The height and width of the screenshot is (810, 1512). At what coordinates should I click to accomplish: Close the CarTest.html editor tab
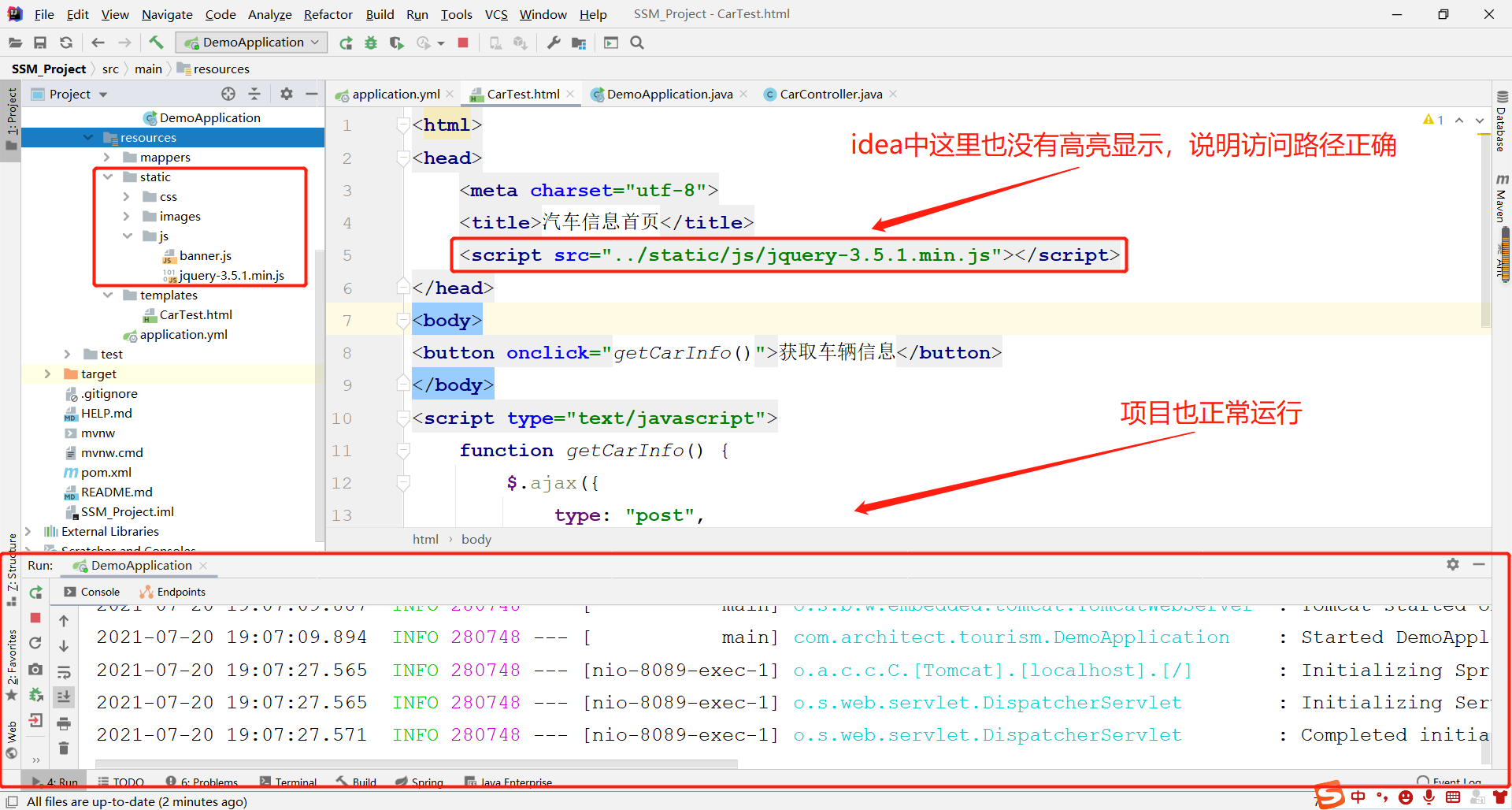coord(570,94)
